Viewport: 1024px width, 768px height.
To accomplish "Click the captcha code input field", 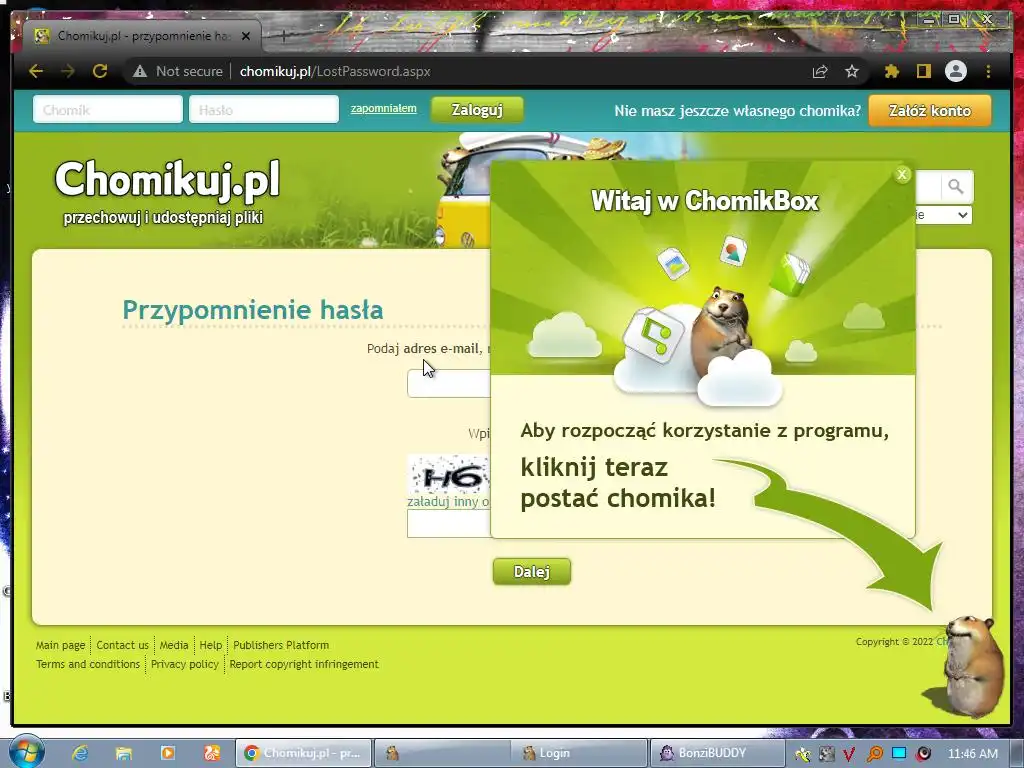I will [449, 523].
